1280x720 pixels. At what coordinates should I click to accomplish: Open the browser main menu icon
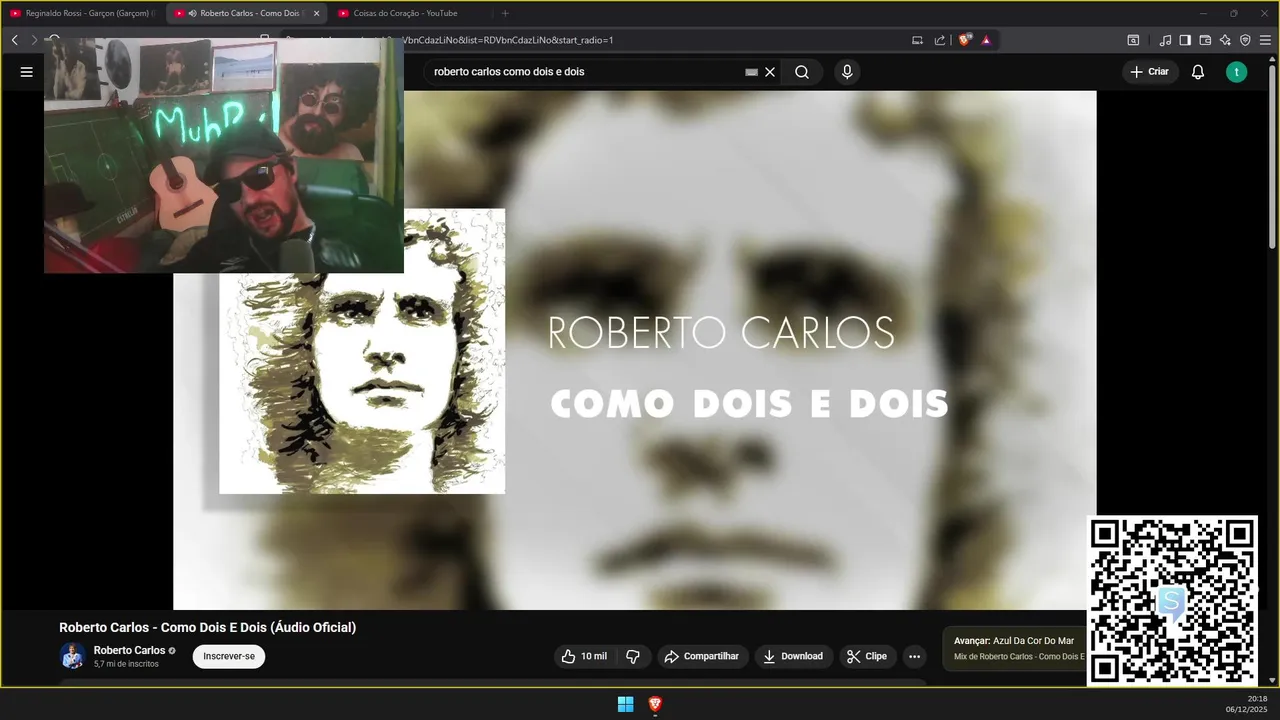(1265, 40)
